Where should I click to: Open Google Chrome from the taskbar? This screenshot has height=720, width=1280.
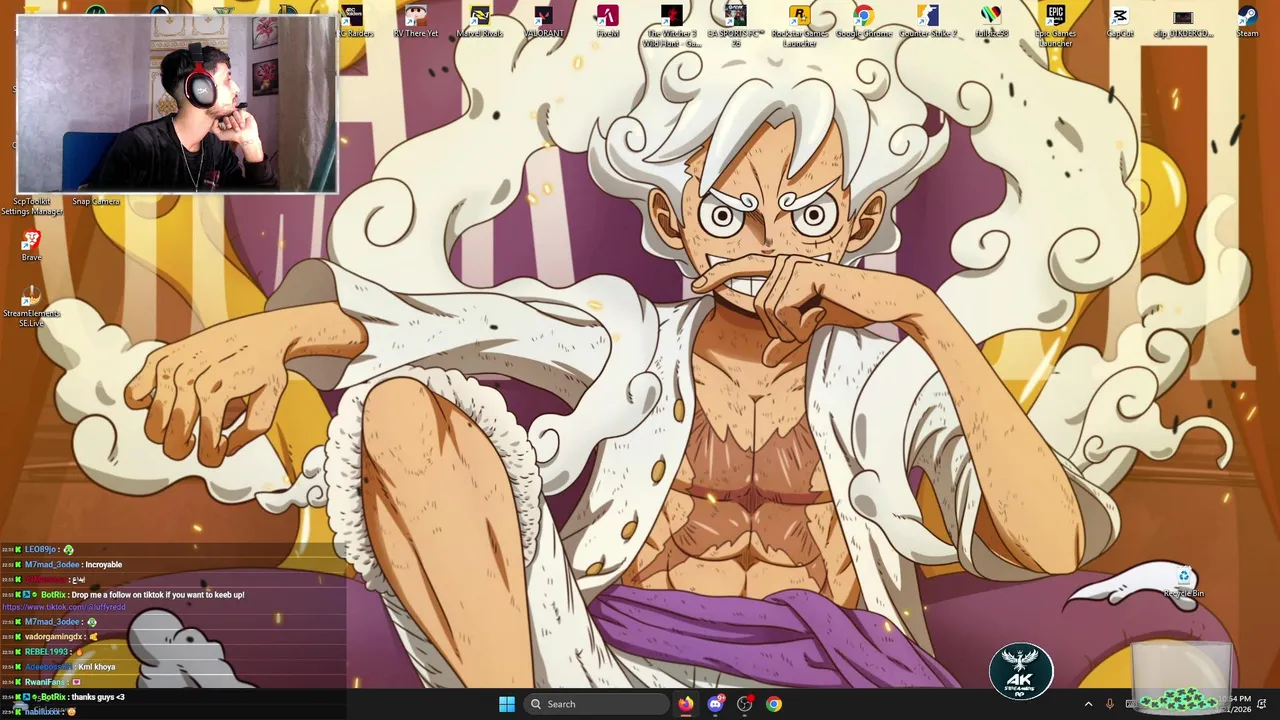[x=774, y=704]
